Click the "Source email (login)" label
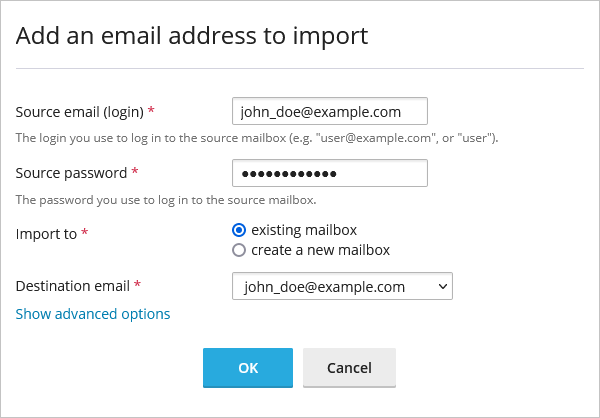The image size is (600, 418). point(80,111)
